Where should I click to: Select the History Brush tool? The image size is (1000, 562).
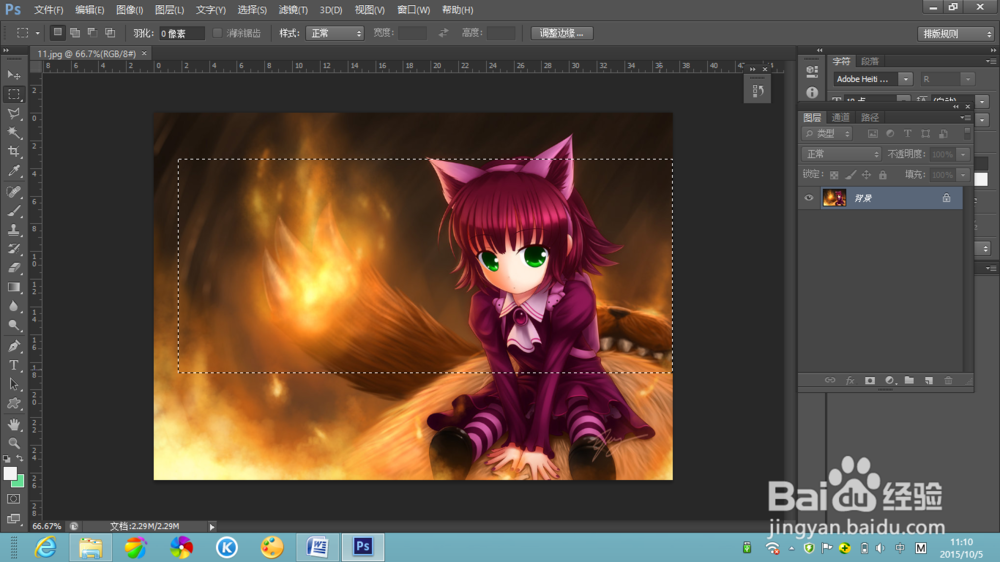[x=13, y=249]
